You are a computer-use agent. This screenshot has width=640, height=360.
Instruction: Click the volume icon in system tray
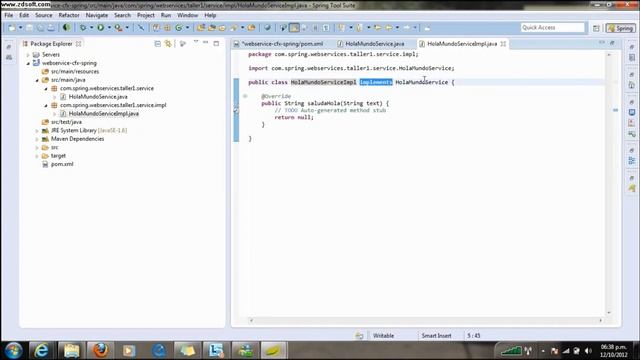pos(589,351)
